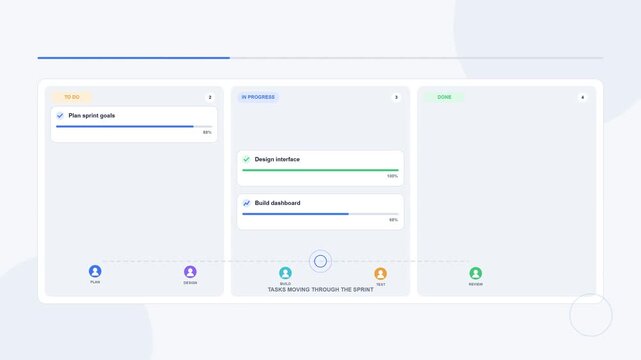Screen dimensions: 641x360
Task: Click the top blue overall progress bar
Action: (x=320, y=58)
